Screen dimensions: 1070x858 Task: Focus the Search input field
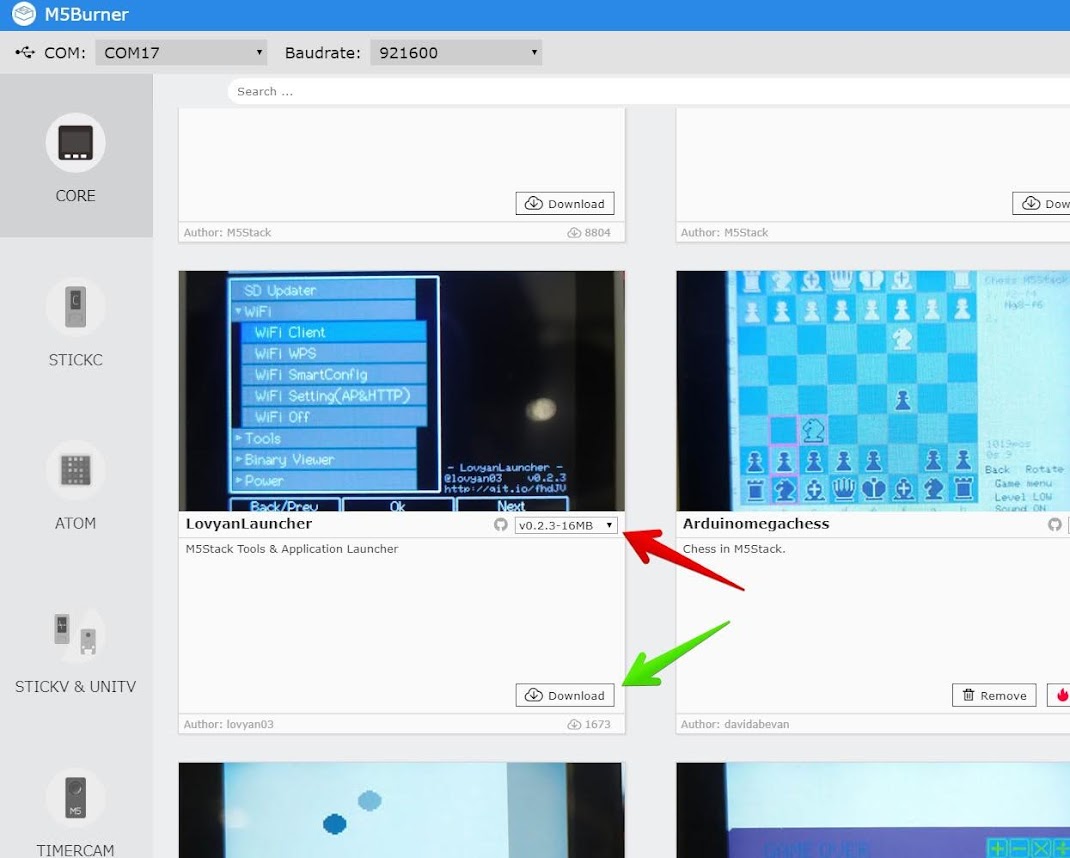point(648,91)
